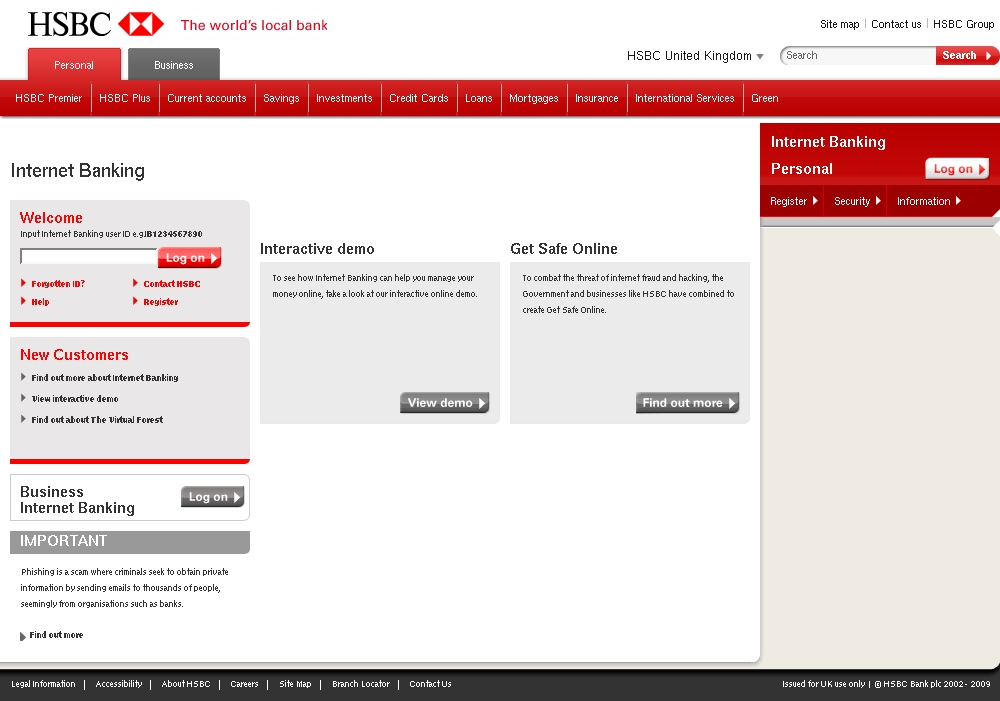The height and width of the screenshot is (701, 1000).
Task: Follow the Contact HSBC link
Action: 172,284
